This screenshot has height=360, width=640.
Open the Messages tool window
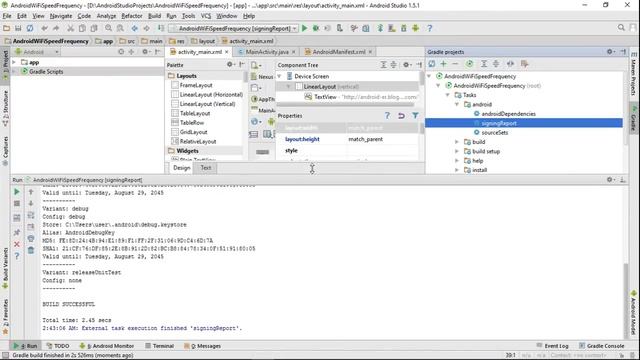[202, 346]
